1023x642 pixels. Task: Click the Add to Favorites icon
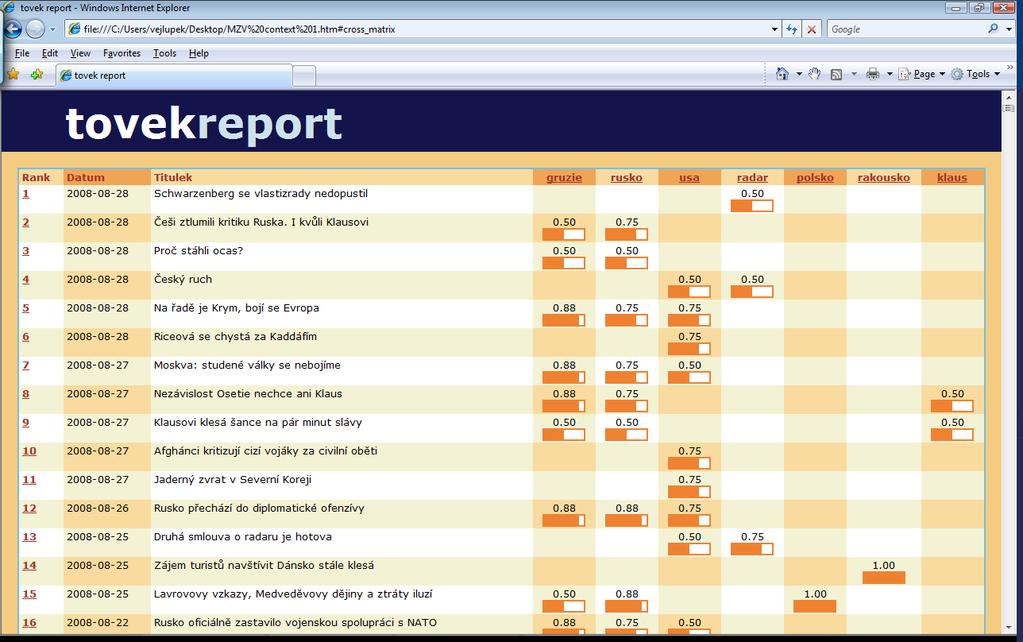pyautogui.click(x=37, y=74)
